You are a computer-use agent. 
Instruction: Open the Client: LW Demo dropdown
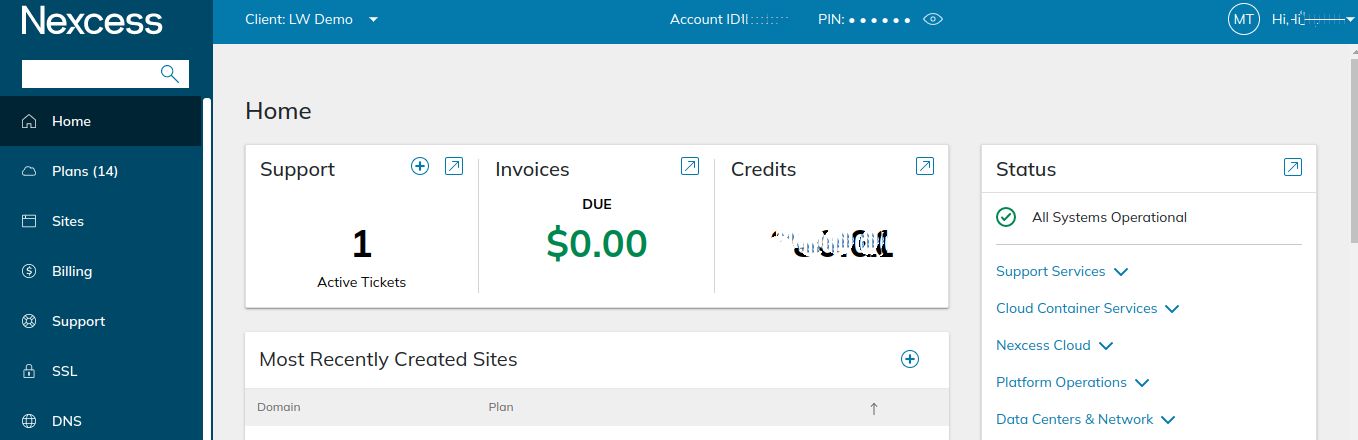click(x=311, y=19)
